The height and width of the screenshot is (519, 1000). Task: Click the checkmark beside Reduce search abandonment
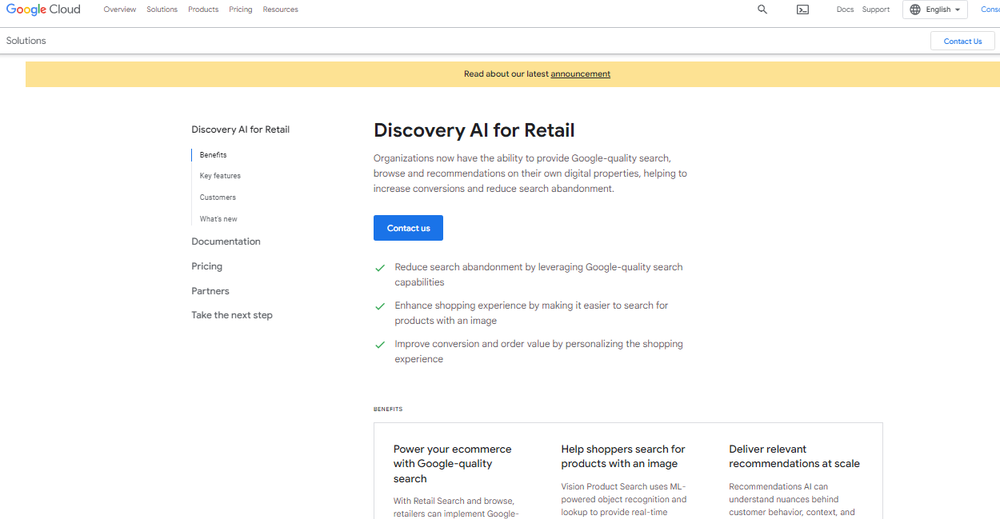(x=380, y=268)
